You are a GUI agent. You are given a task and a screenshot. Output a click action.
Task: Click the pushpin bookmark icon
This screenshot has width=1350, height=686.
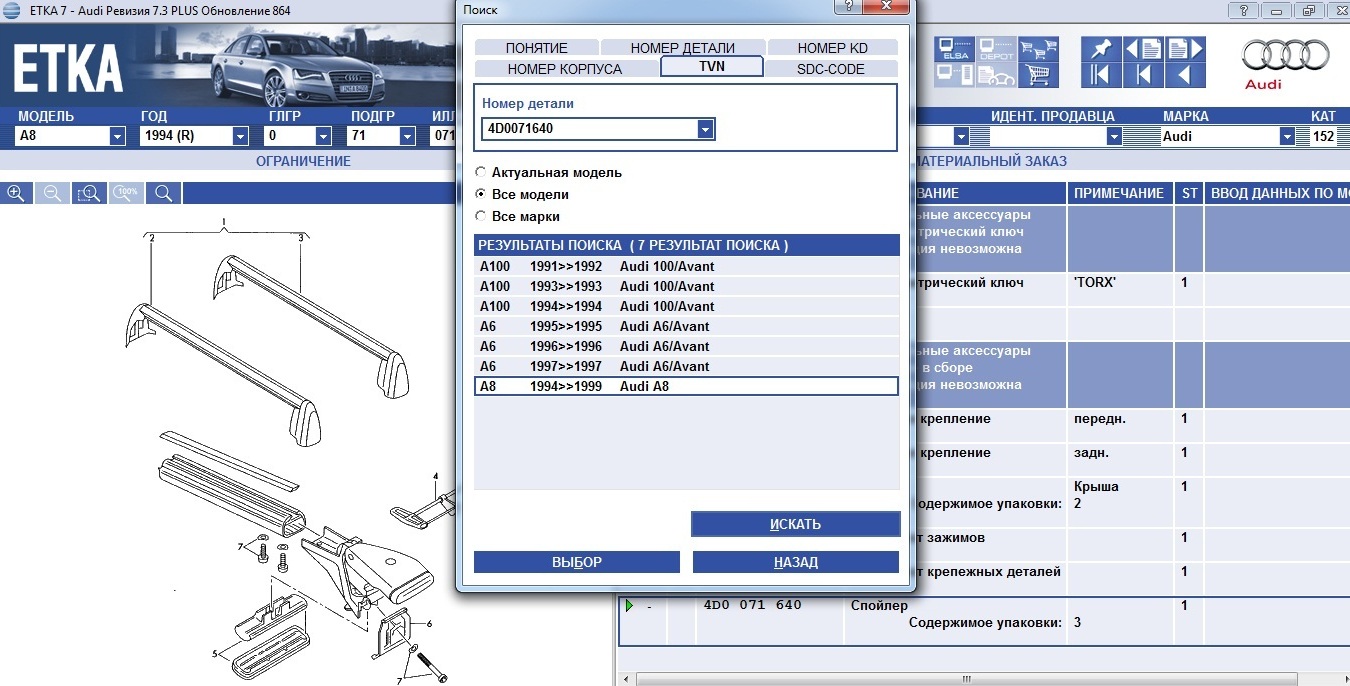point(1100,49)
